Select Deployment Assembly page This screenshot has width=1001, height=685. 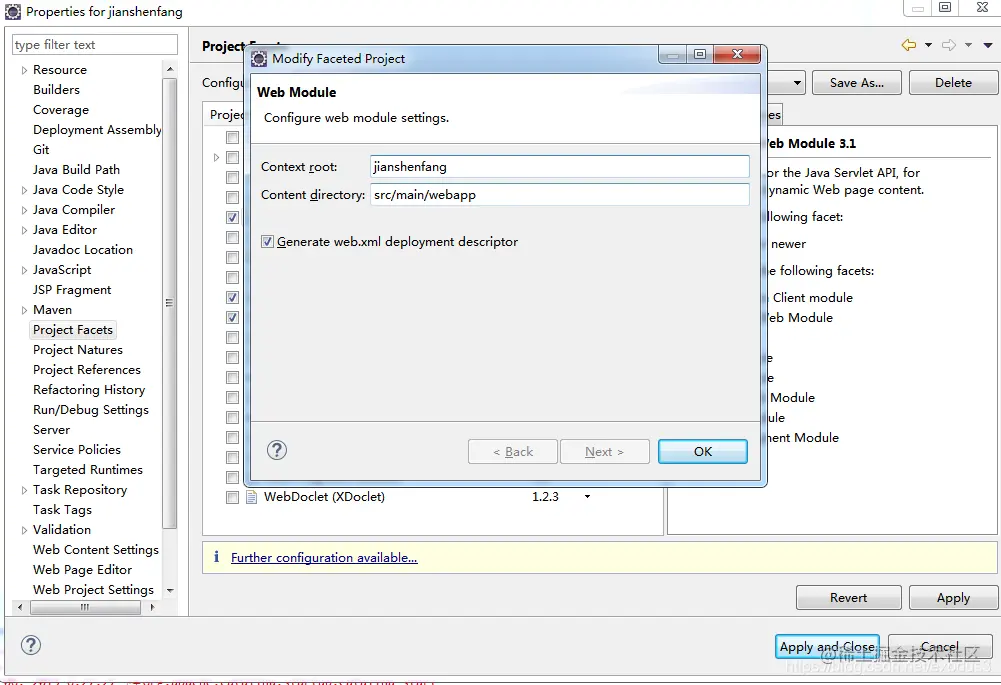97,130
